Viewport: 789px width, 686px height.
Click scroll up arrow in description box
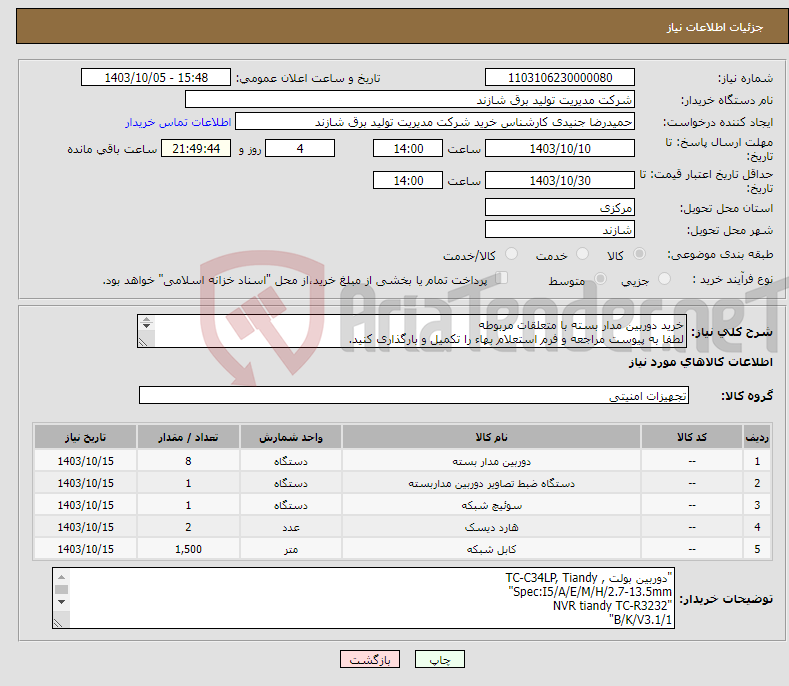coord(146,320)
